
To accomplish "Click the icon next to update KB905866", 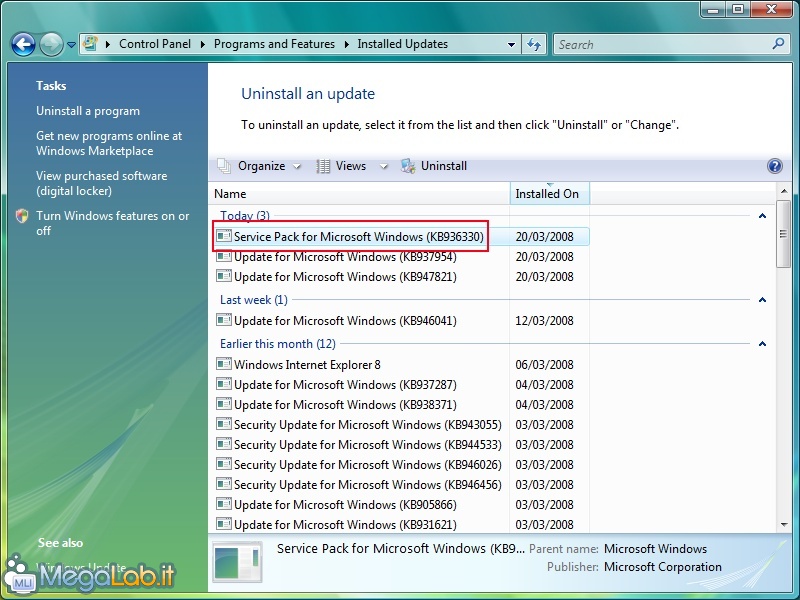I will pyautogui.click(x=223, y=504).
